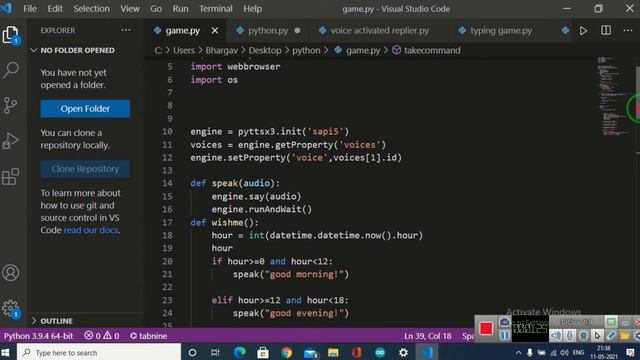Open the Explorer view in activity bar
Image resolution: width=640 pixels, height=360 pixels.
coord(11,35)
